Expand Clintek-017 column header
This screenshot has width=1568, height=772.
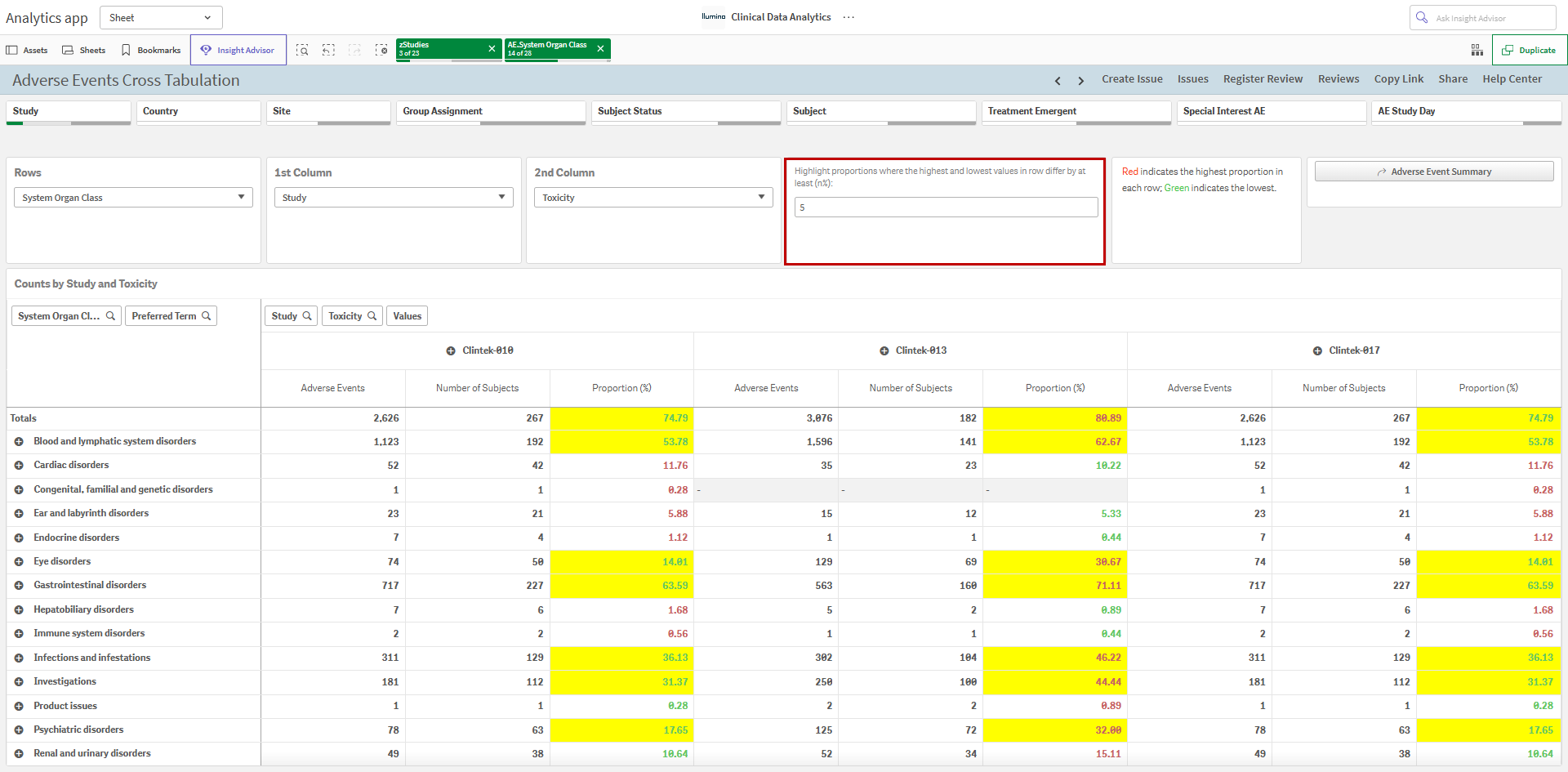pos(1317,350)
